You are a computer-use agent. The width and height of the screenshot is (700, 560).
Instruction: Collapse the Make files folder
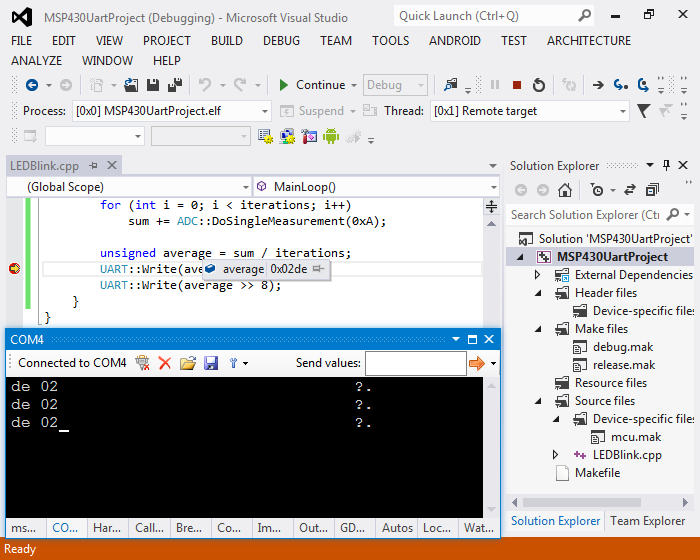538,329
